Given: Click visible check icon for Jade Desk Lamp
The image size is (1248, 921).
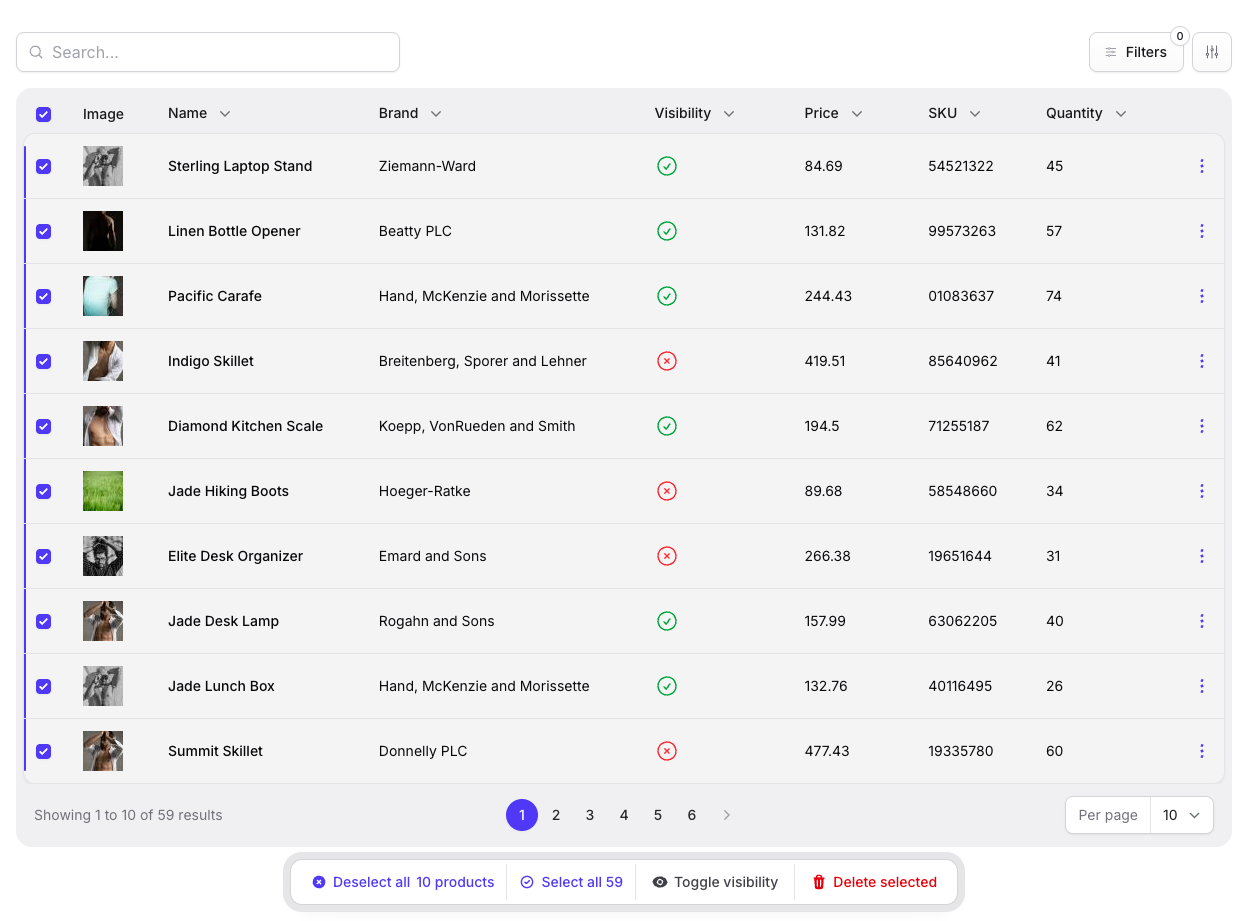Looking at the screenshot, I should [x=667, y=621].
